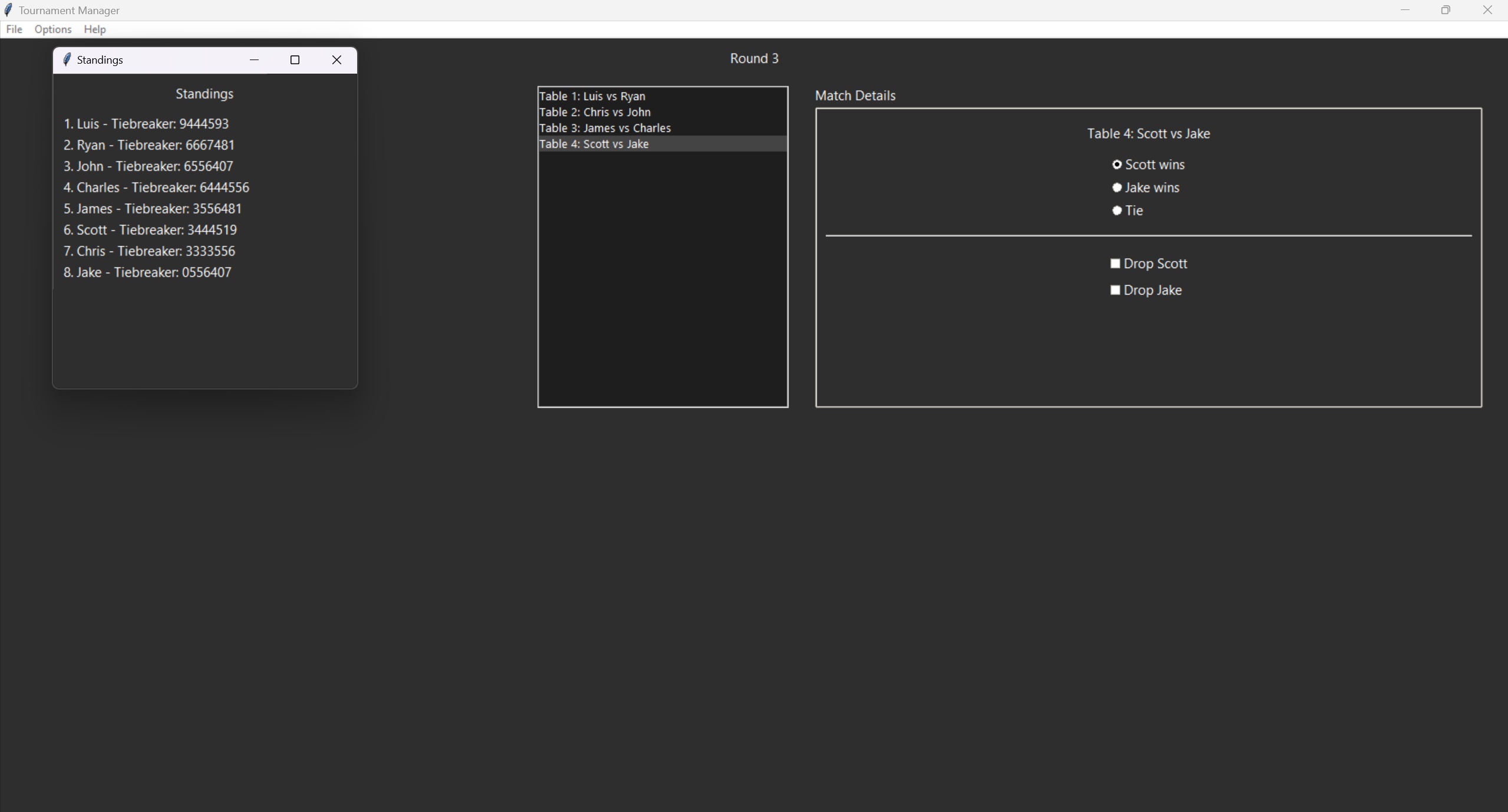Select Table 3: James vs Charles
Screen dimensions: 1508x812
click(662, 128)
